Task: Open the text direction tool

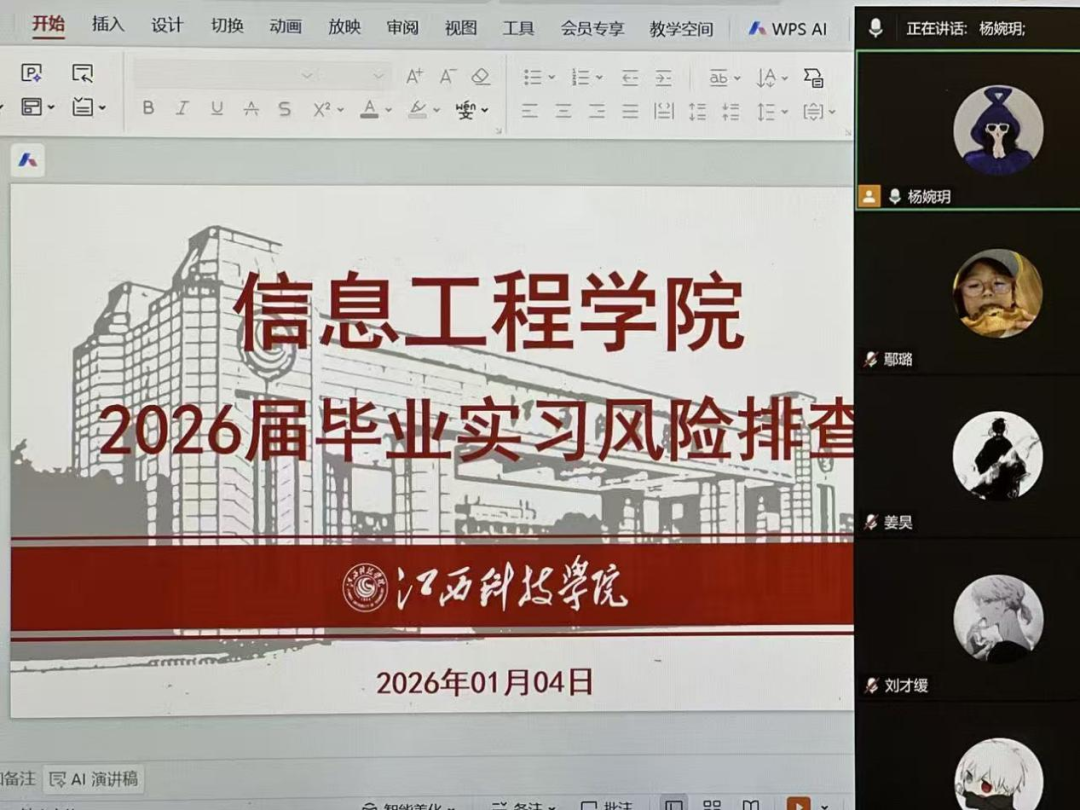Action: (x=767, y=78)
